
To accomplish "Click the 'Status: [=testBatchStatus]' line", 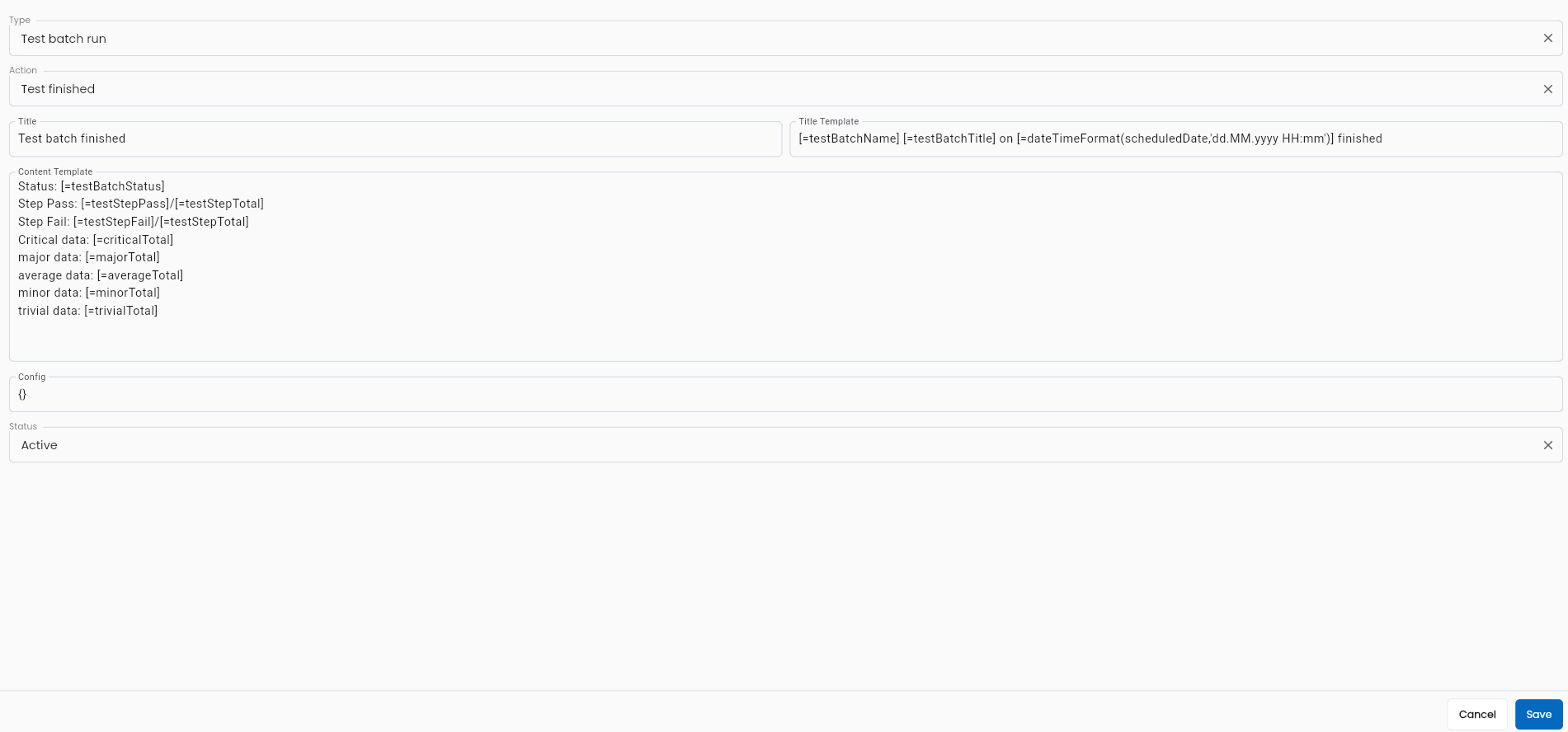I will [92, 186].
